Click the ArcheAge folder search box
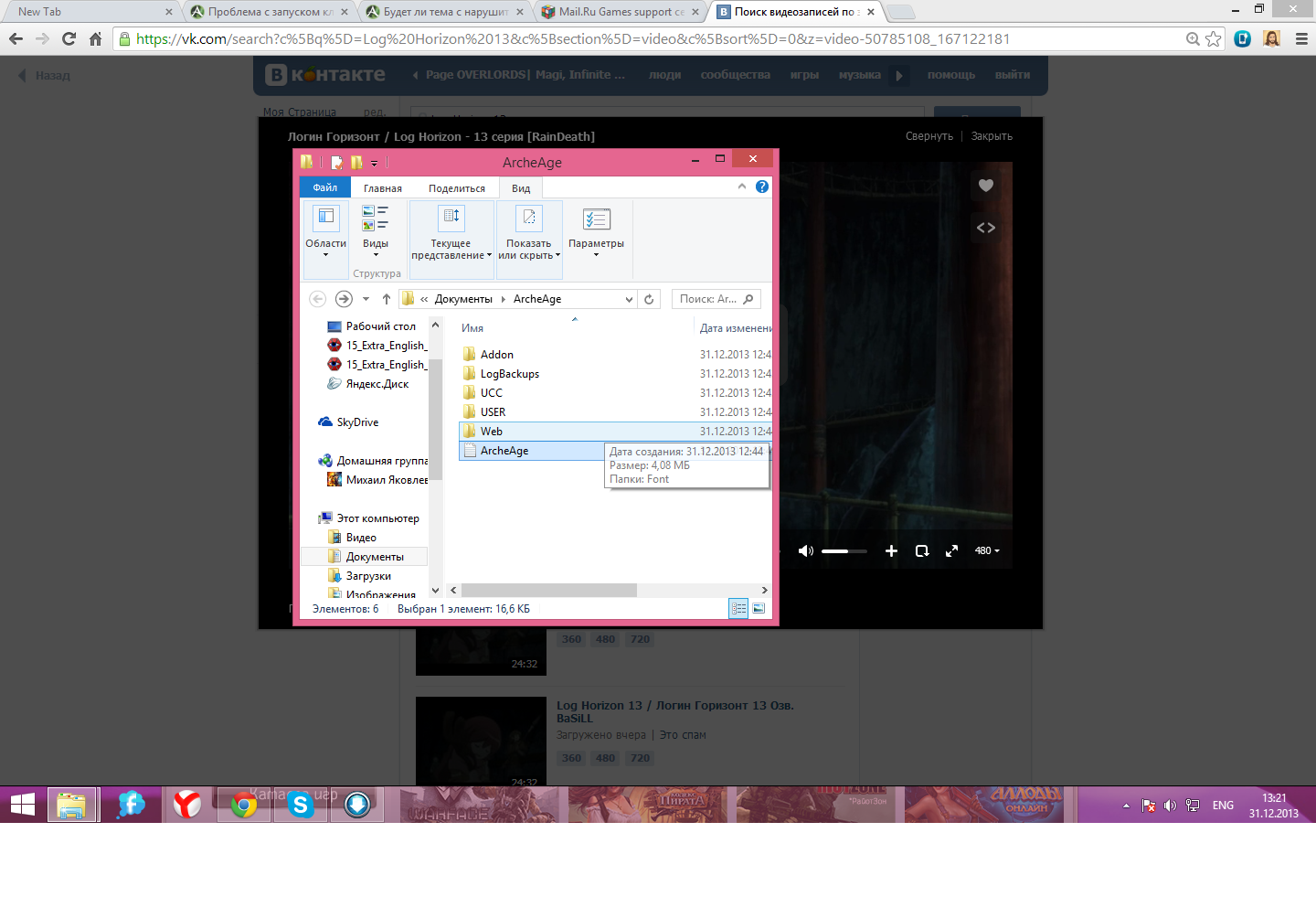The image size is (1316, 918). [716, 299]
